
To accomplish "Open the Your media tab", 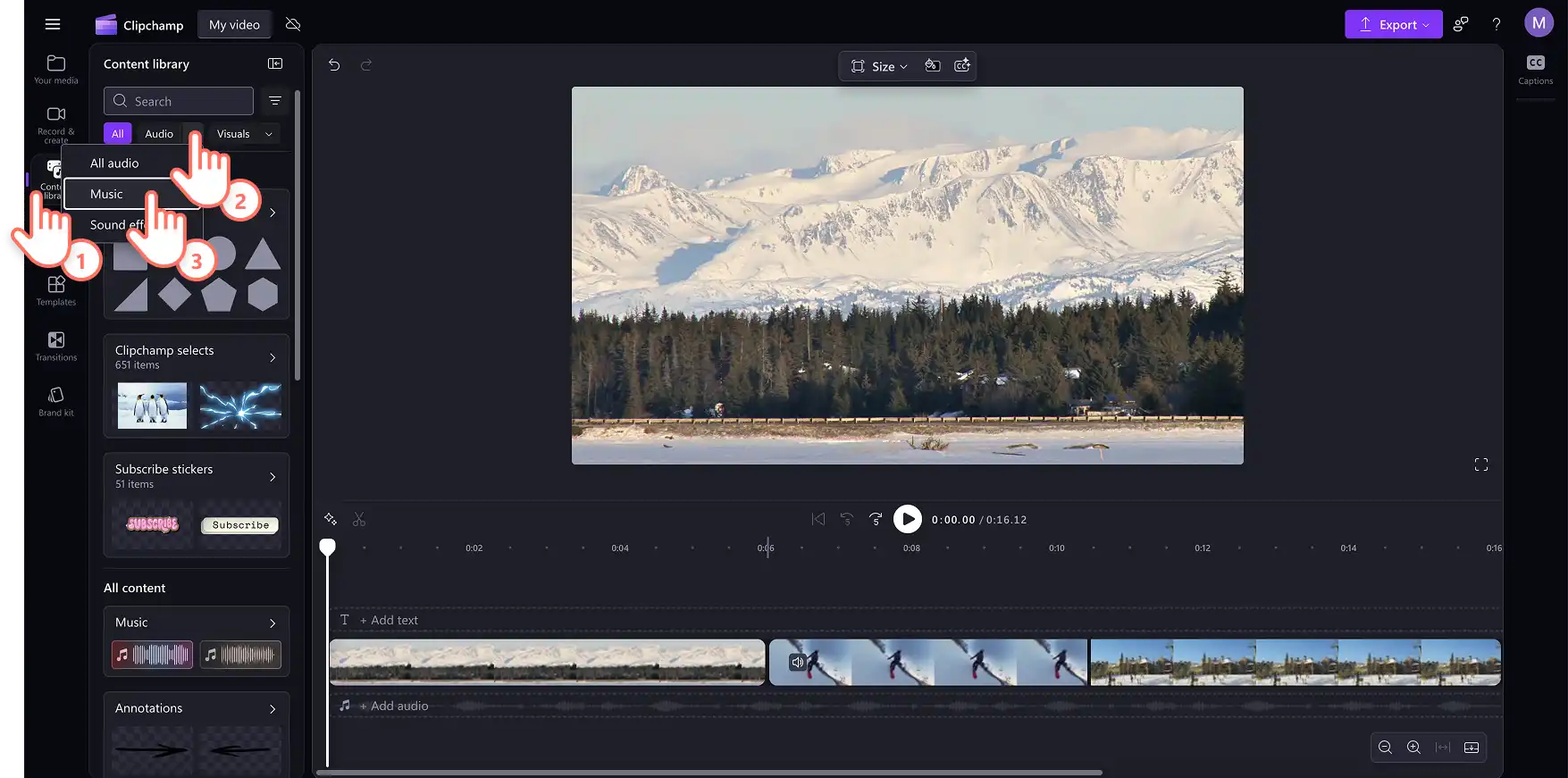I will (56, 69).
